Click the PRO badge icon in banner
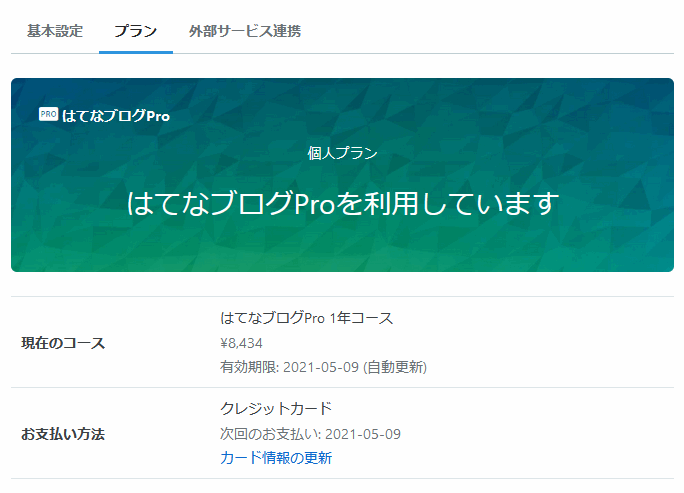 point(48,114)
